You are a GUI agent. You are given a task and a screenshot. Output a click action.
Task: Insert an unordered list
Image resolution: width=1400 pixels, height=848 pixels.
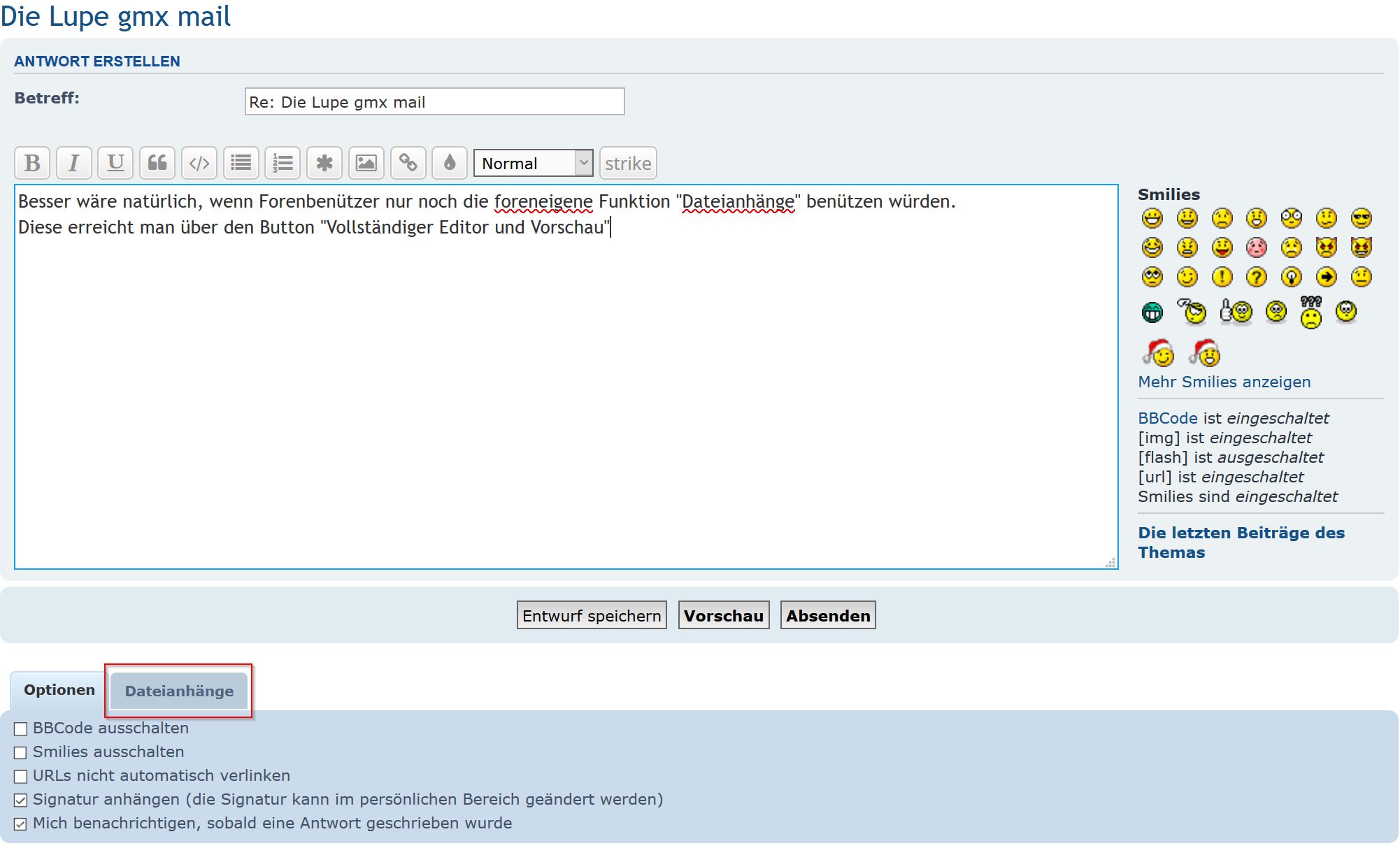pyautogui.click(x=241, y=164)
